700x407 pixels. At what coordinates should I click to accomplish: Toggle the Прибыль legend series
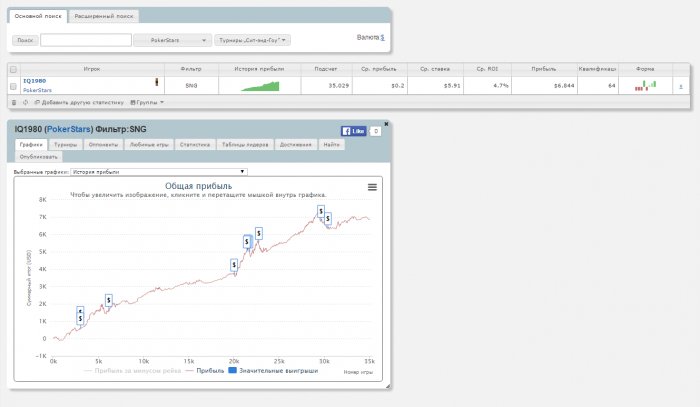tap(204, 370)
